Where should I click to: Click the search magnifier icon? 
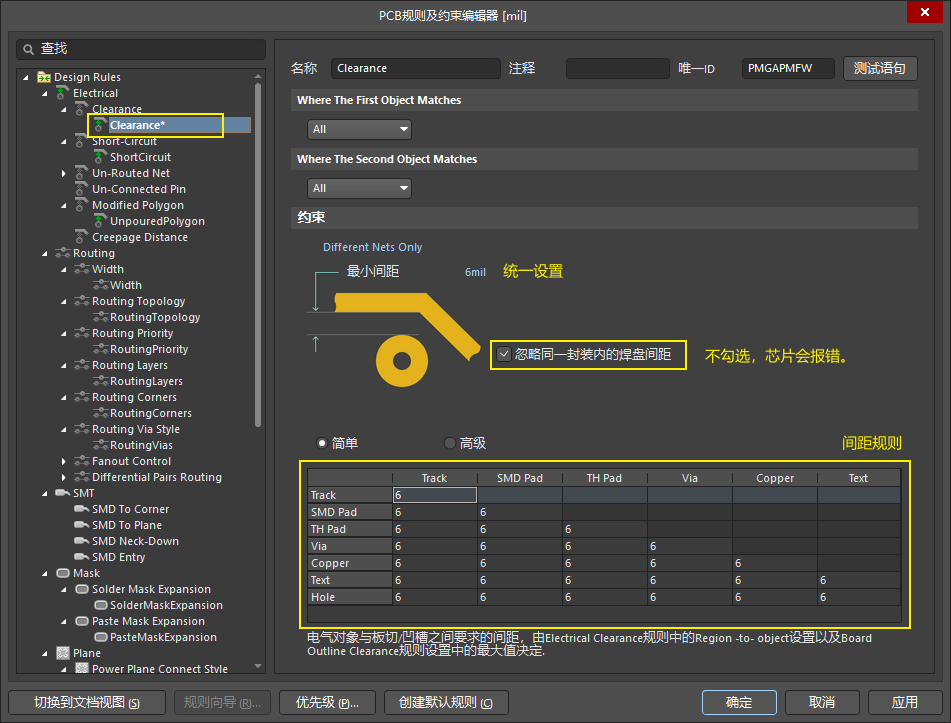(x=28, y=49)
